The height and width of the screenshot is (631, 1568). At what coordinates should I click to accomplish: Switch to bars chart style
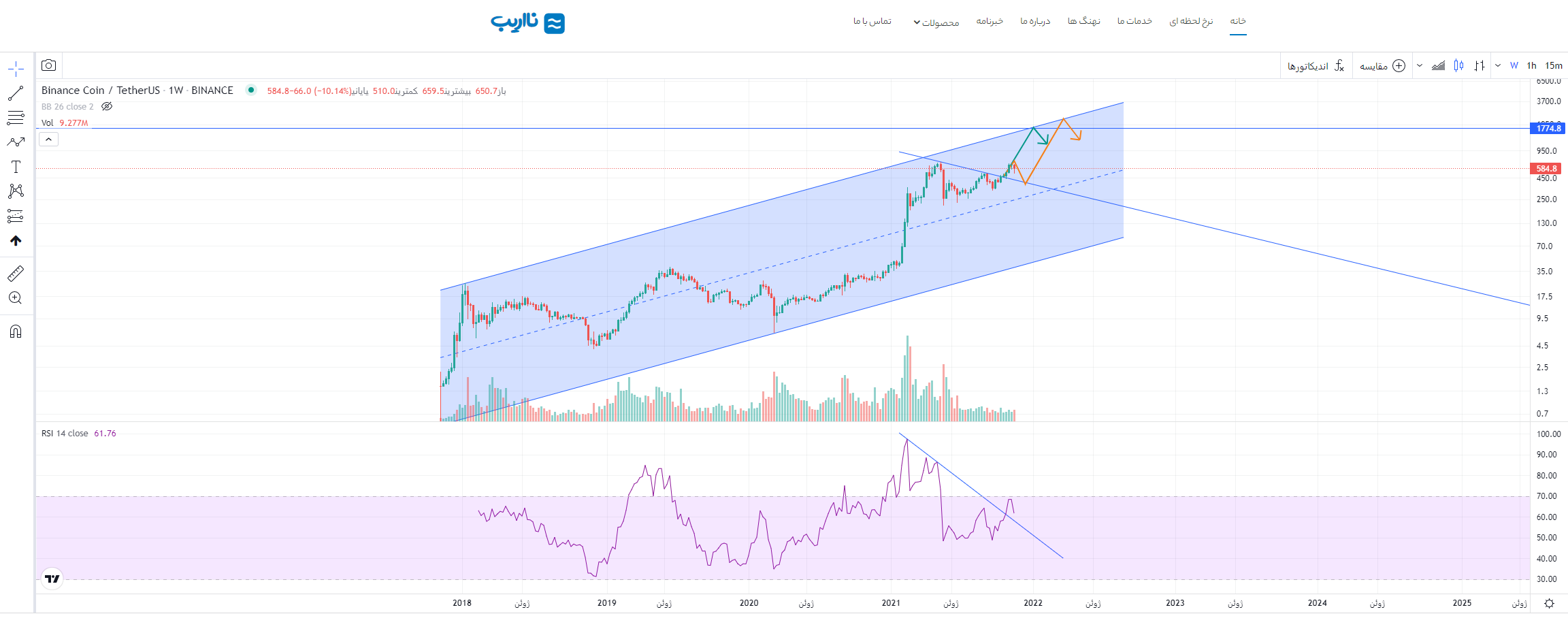pos(1480,65)
